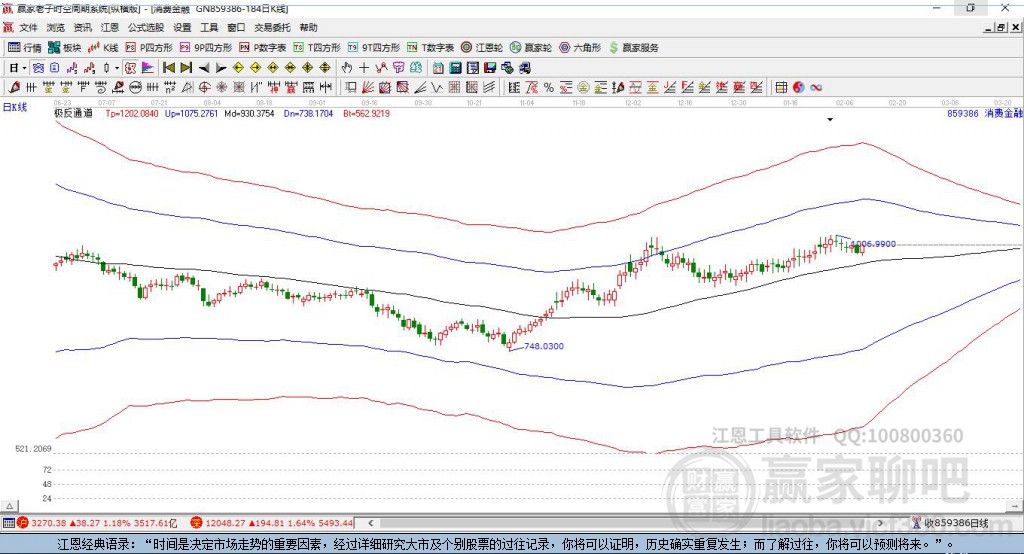The height and width of the screenshot is (554, 1024).
Task: Switch to the K线 chart view
Action: click(x=103, y=48)
